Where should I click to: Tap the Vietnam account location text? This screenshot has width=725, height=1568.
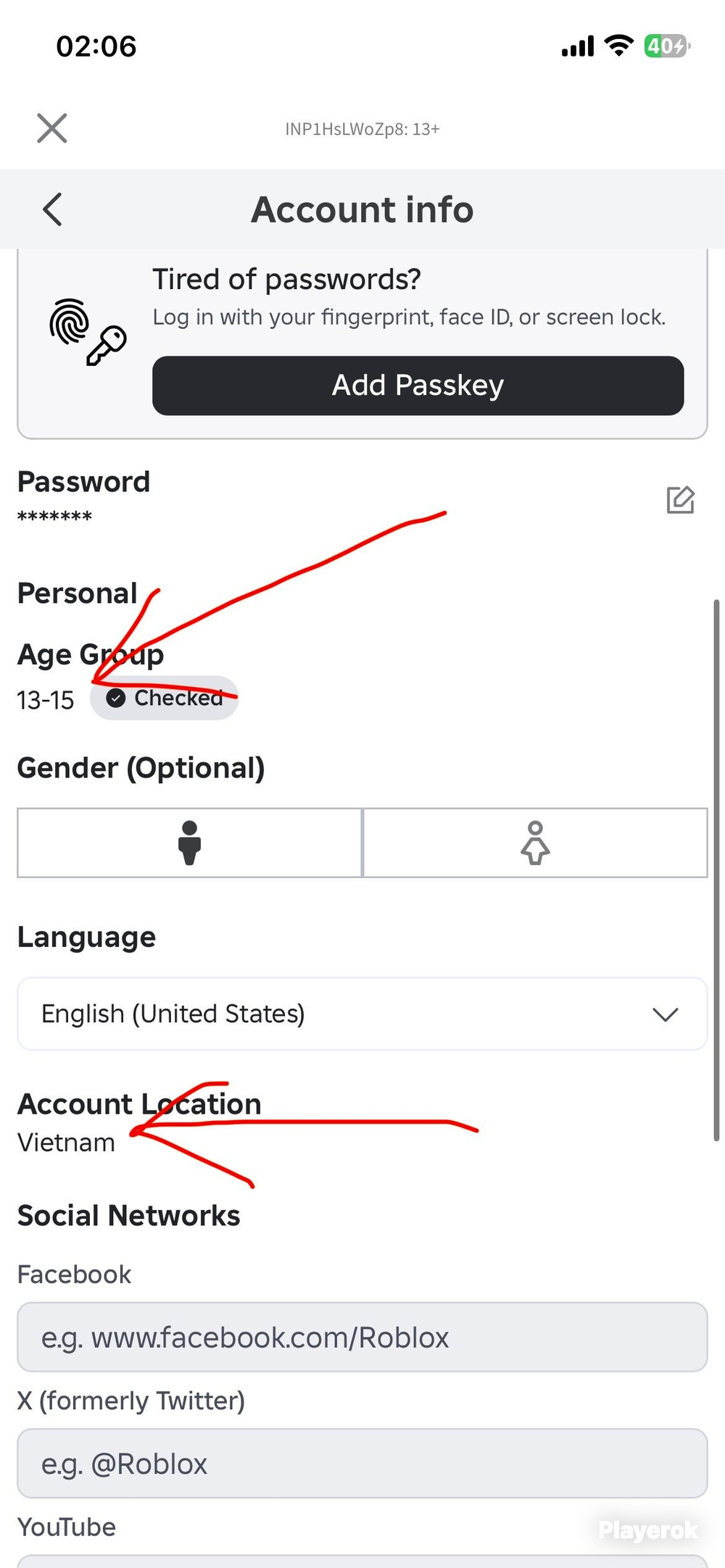[x=66, y=1143]
